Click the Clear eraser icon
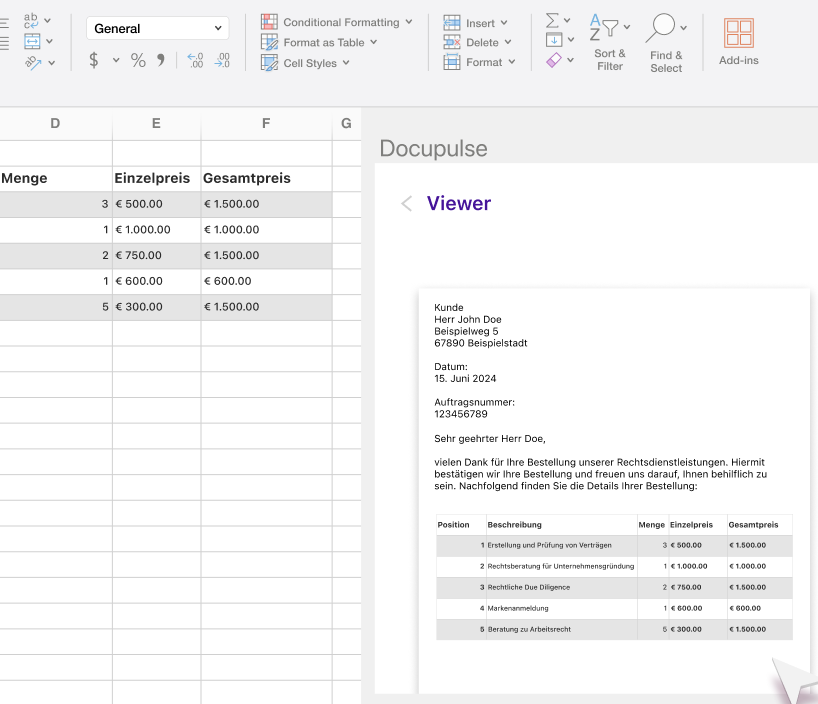Image resolution: width=818 pixels, height=704 pixels. [554, 61]
